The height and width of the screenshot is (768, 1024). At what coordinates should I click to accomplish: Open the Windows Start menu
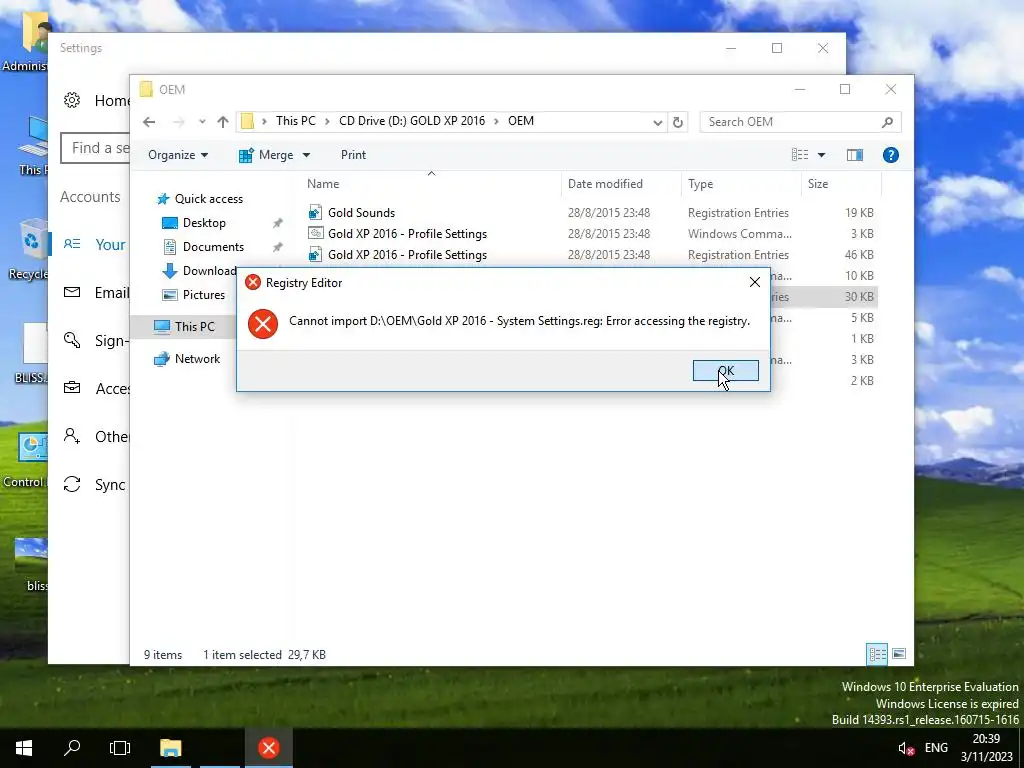(x=24, y=748)
